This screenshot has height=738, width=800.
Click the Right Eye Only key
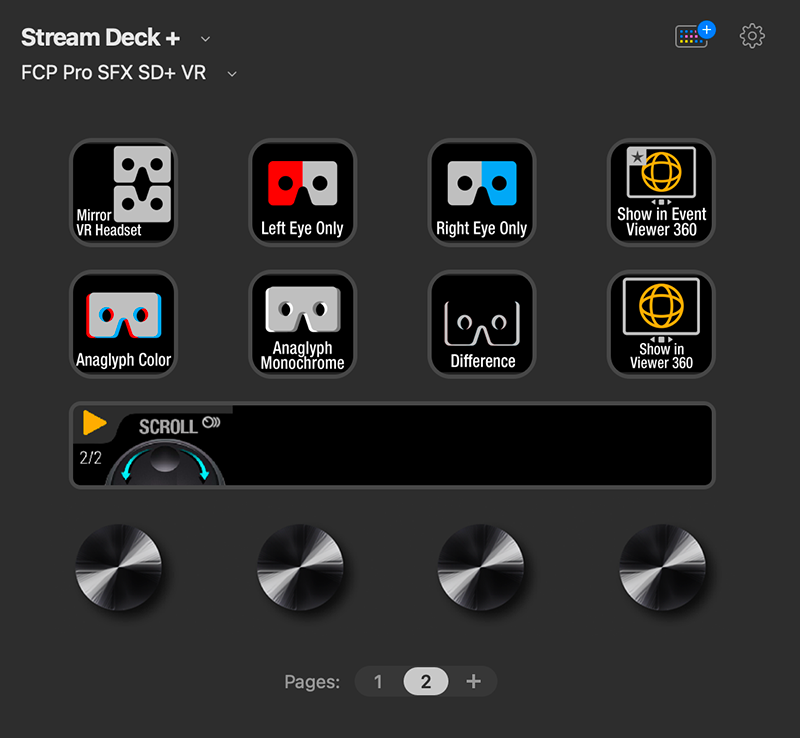pyautogui.click(x=481, y=192)
